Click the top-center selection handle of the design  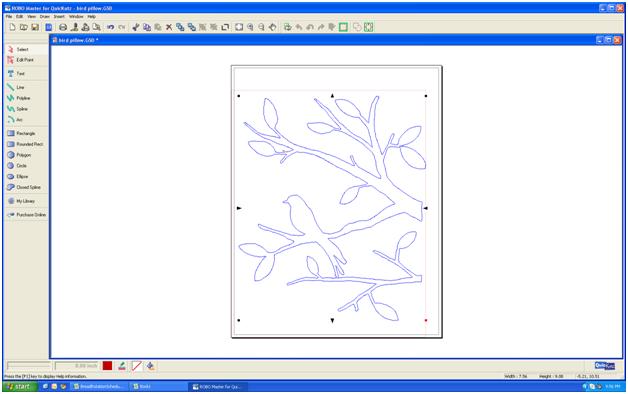click(x=332, y=96)
